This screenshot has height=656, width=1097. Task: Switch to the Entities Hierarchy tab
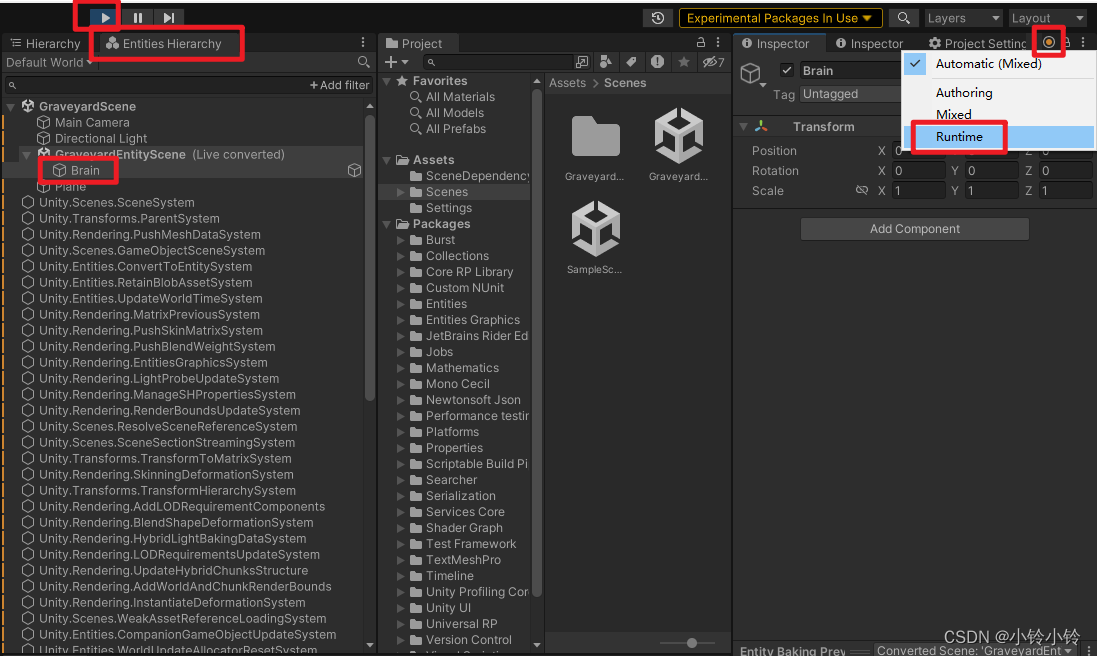[164, 43]
